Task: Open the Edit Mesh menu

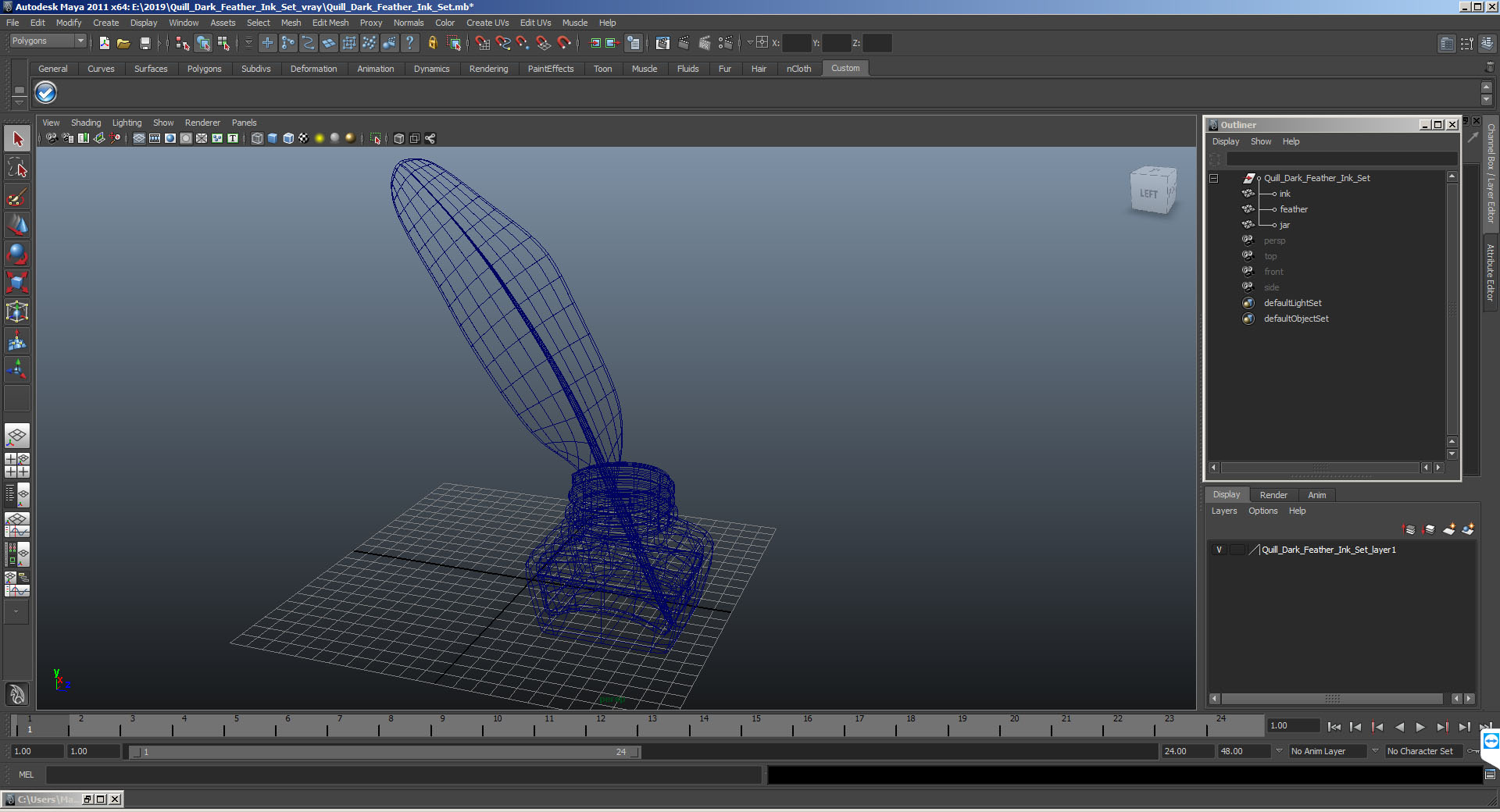Action: point(330,23)
